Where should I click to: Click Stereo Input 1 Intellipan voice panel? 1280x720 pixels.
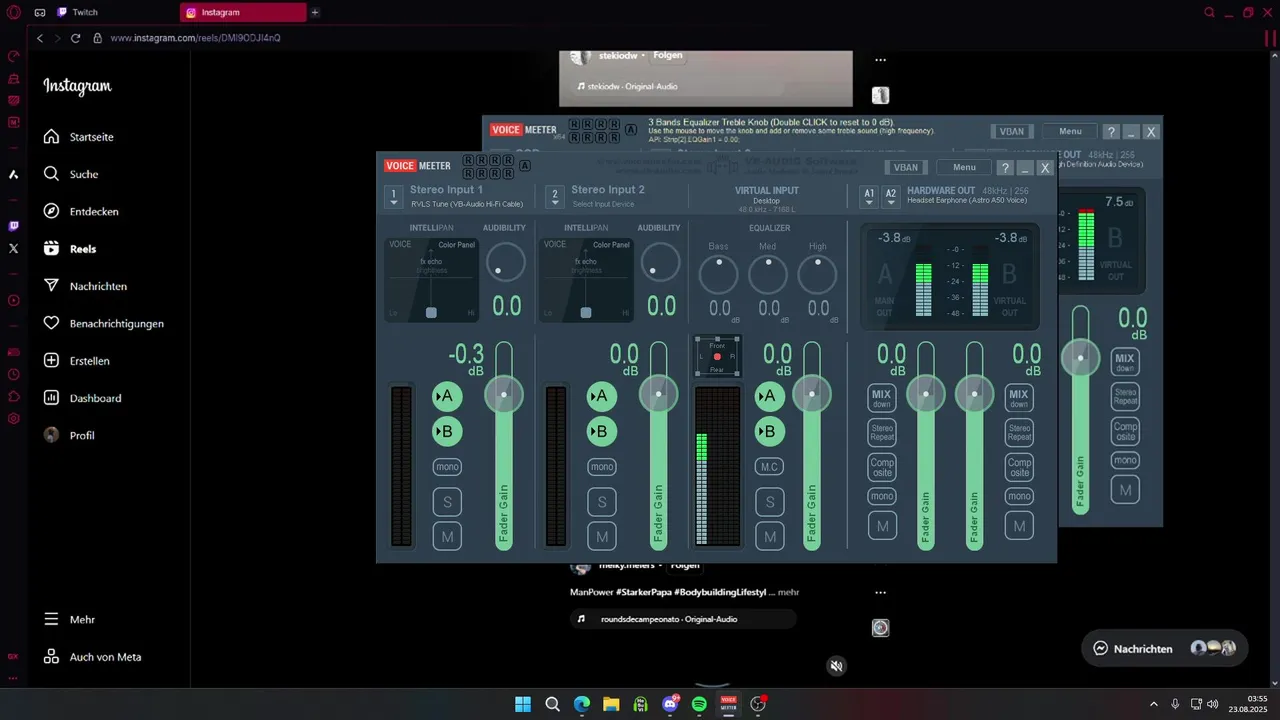tap(431, 280)
